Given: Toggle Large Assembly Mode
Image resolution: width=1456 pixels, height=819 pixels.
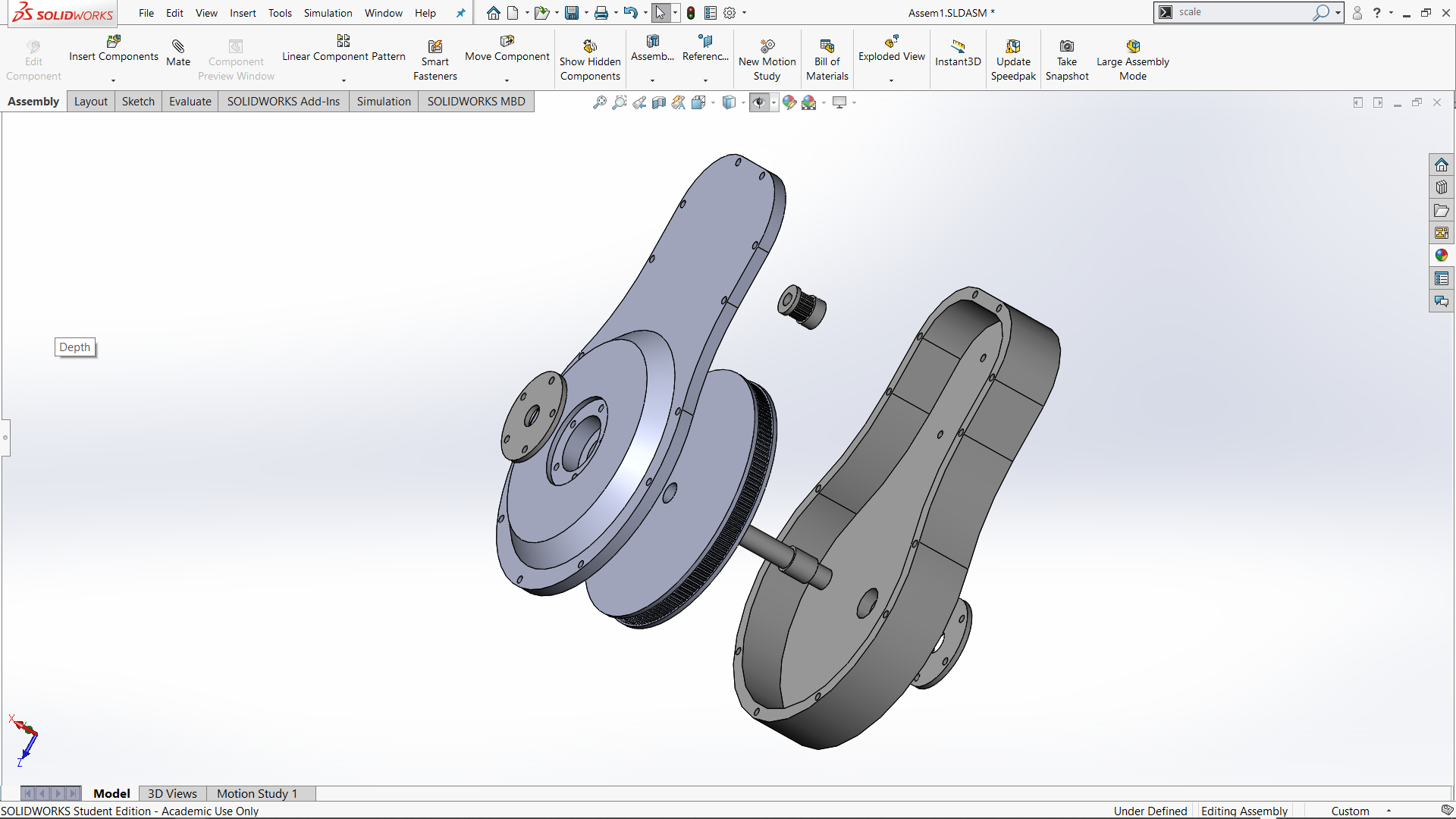Looking at the screenshot, I should tap(1132, 47).
